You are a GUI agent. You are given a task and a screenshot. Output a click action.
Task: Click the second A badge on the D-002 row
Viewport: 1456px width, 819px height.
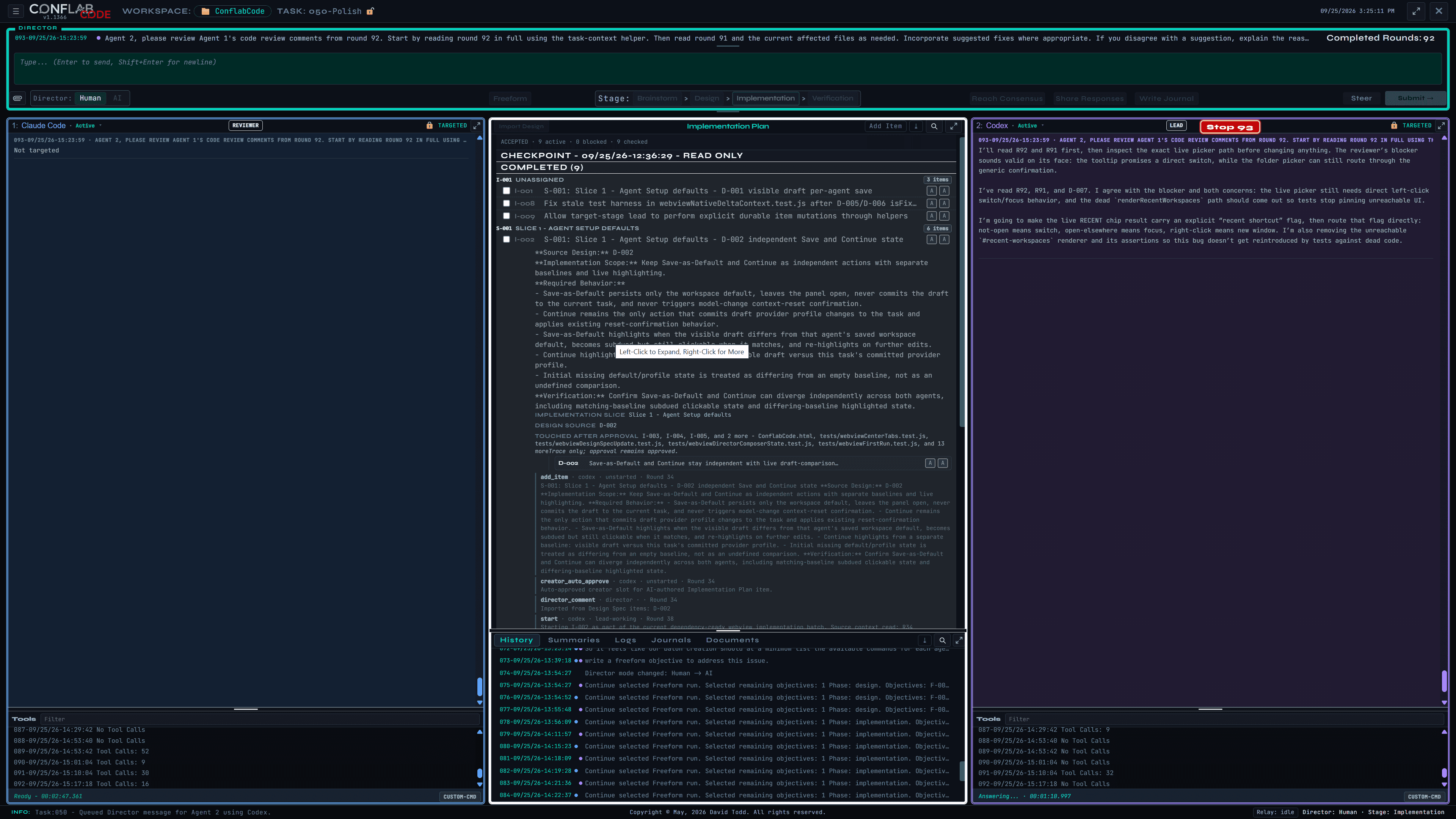click(943, 463)
